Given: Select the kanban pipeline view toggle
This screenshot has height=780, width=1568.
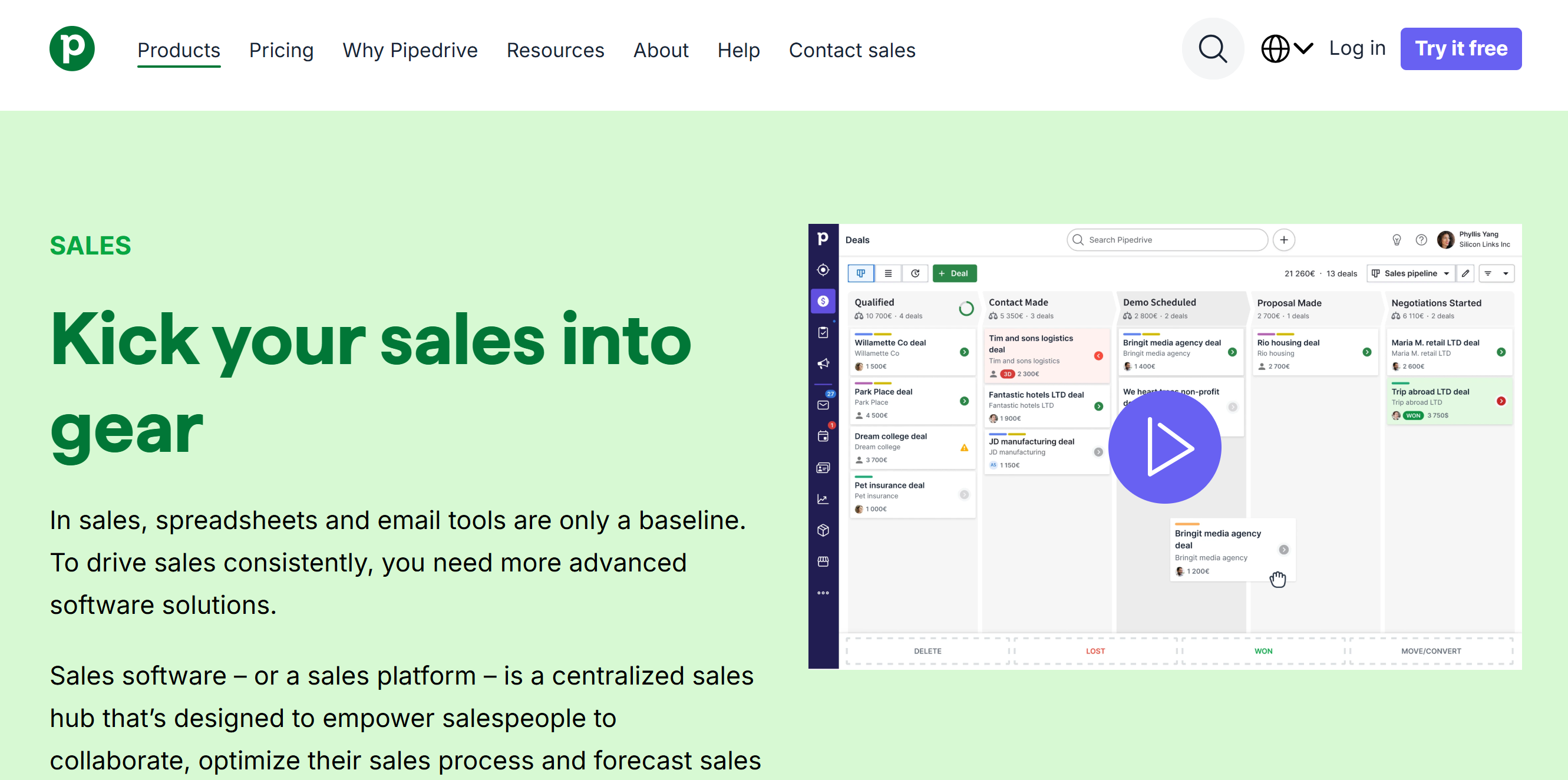Looking at the screenshot, I should click(x=861, y=273).
